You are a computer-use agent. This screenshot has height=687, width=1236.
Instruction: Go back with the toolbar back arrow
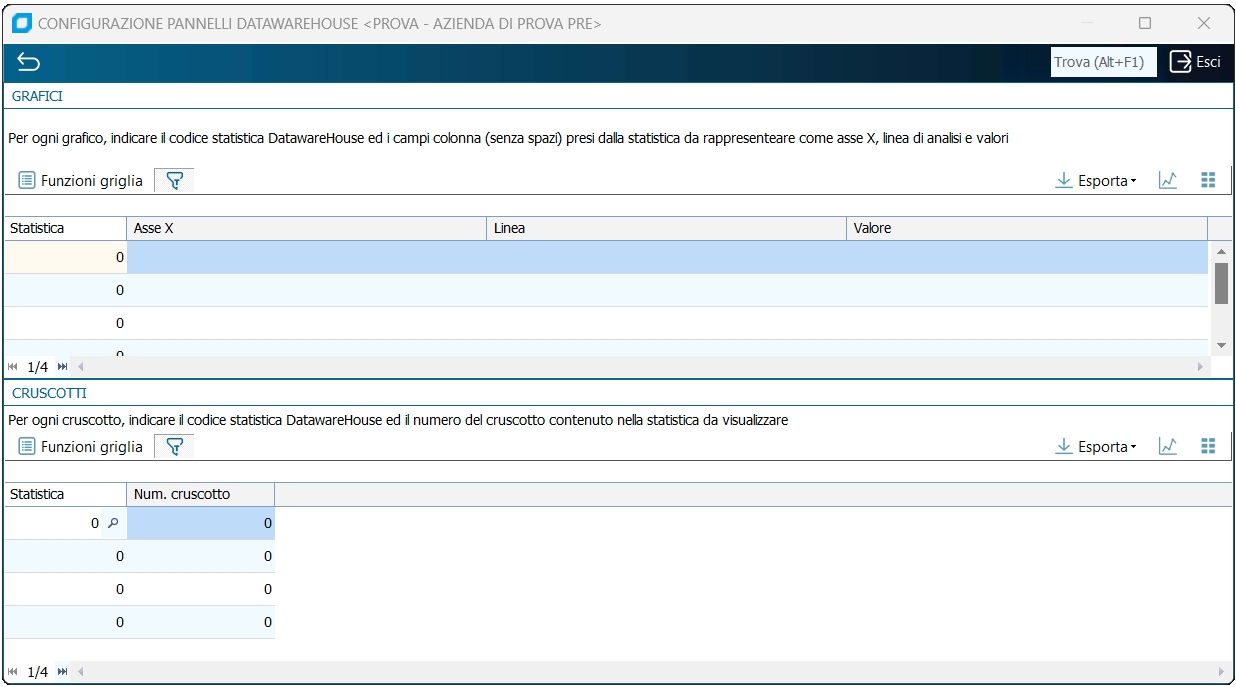pos(28,62)
